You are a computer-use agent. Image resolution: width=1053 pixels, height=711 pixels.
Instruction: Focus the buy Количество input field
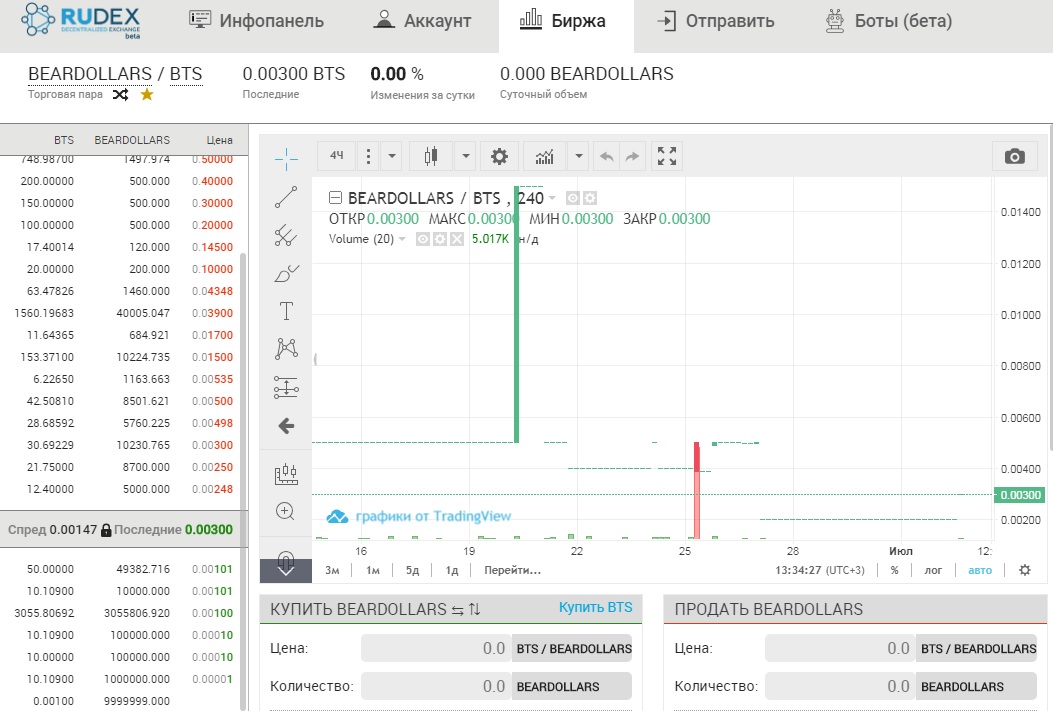(x=437, y=686)
